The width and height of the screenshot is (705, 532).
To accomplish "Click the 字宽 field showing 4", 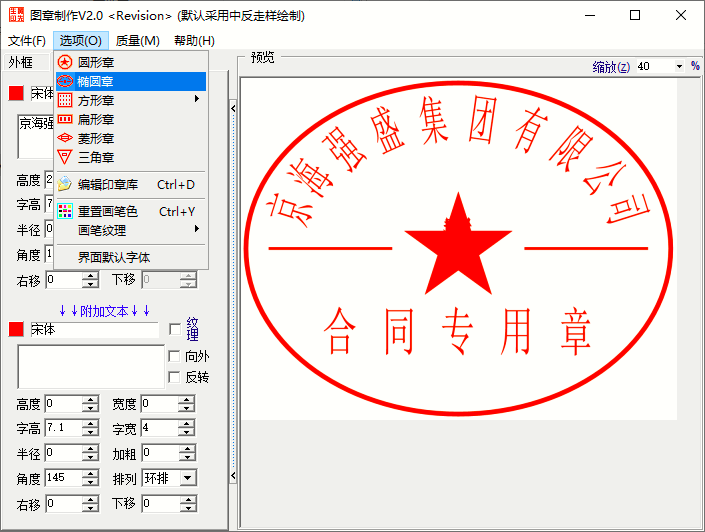I will [x=160, y=428].
